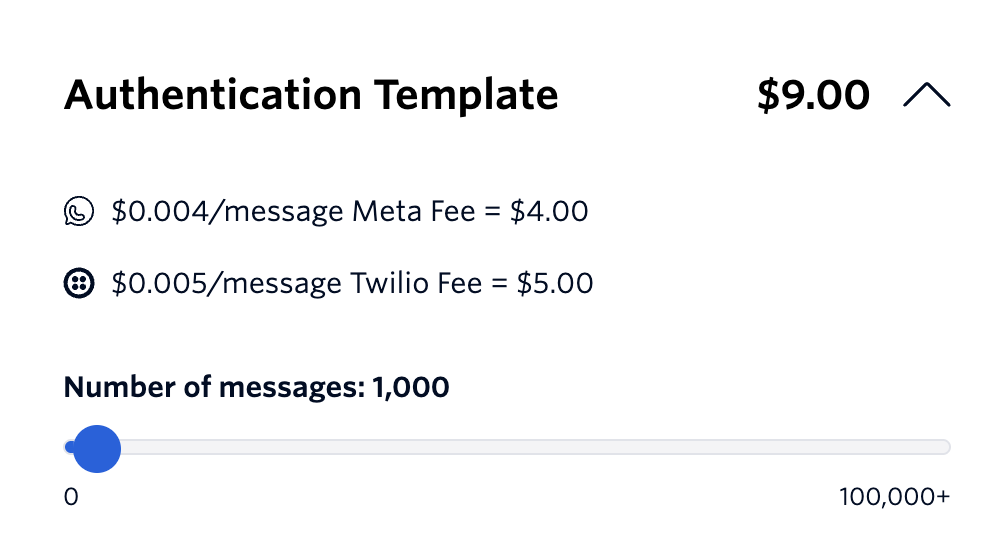Image resolution: width=1006 pixels, height=548 pixels.
Task: Click the $0.004/message Meta rate text
Action: [229, 212]
